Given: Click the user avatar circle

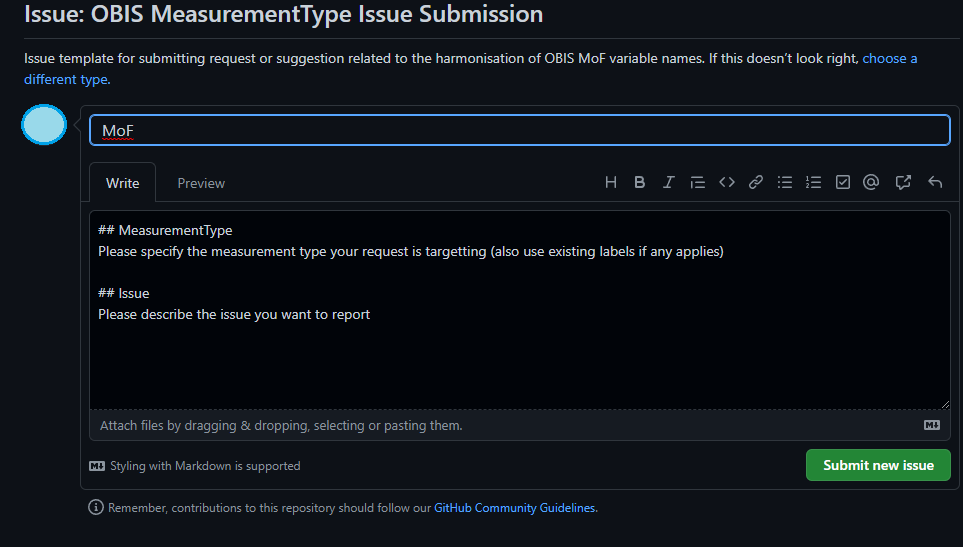Looking at the screenshot, I should pos(44,125).
